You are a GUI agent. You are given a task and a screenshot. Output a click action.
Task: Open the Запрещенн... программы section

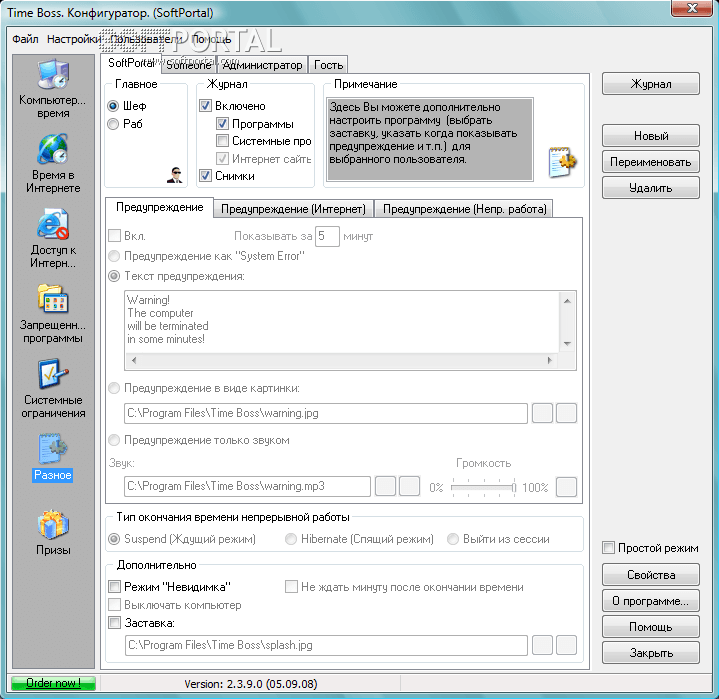pos(53,314)
